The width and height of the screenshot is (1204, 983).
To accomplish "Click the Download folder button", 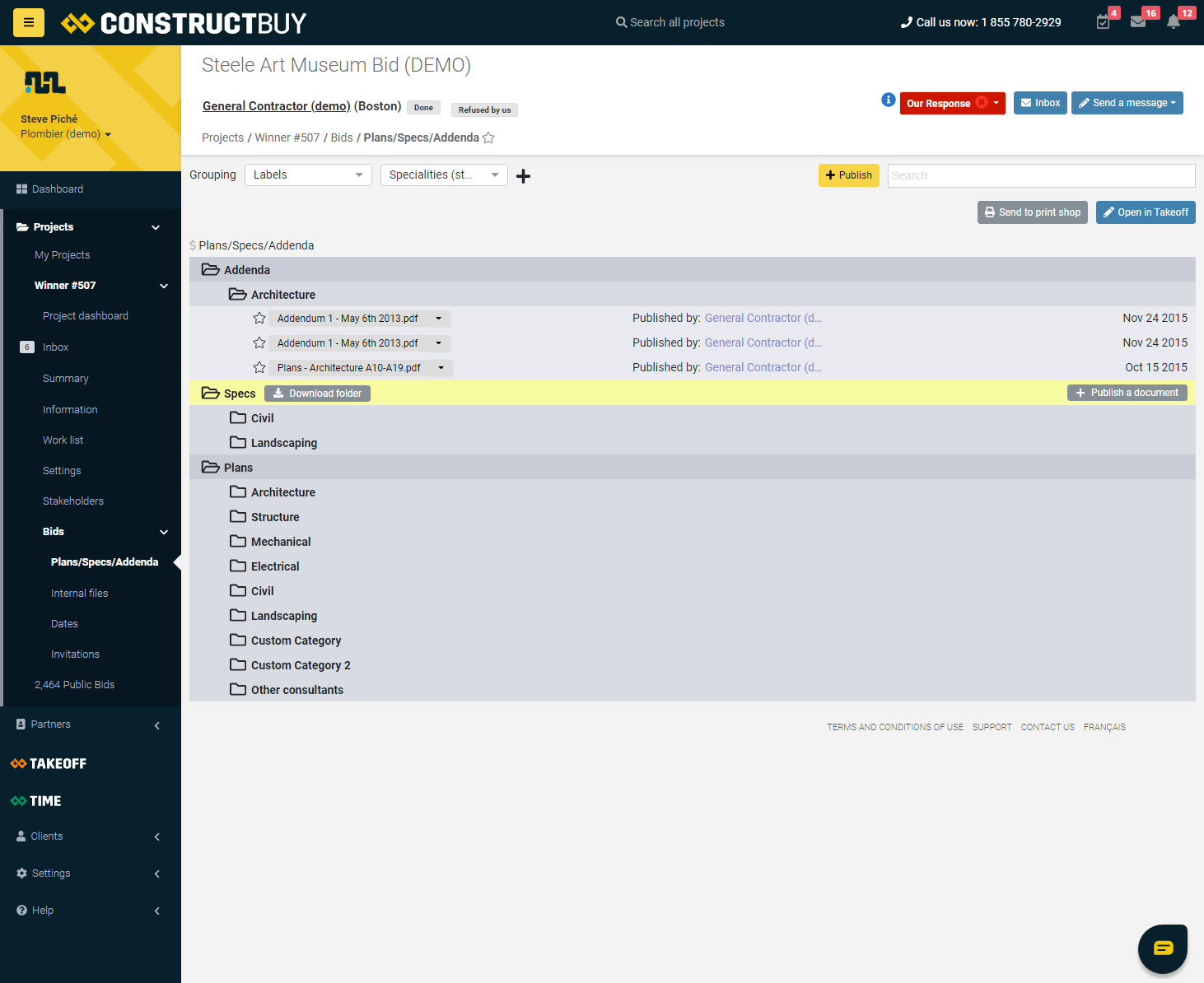I will click(x=317, y=394).
